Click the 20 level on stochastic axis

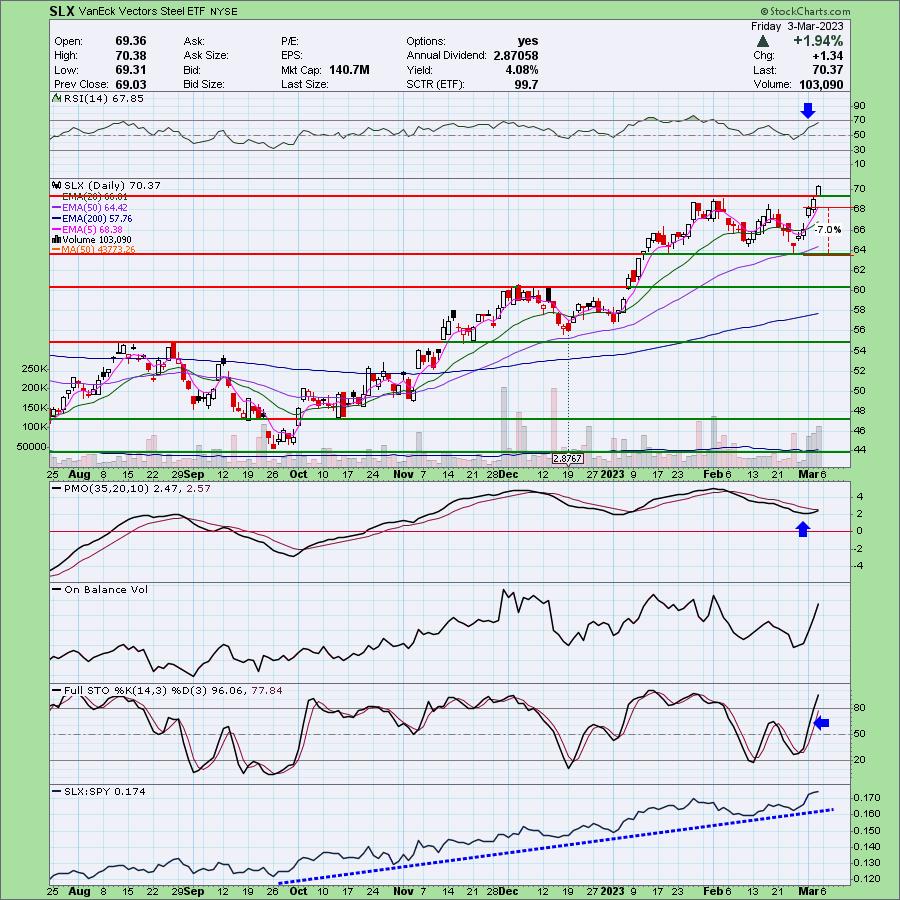click(x=860, y=759)
